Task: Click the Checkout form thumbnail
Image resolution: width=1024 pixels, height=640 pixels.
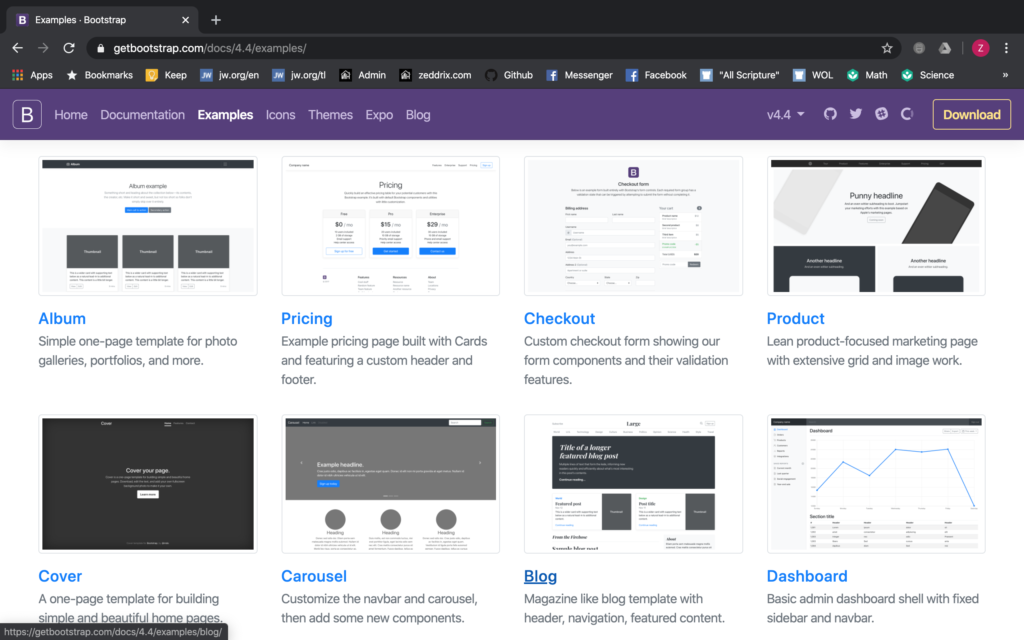Action: point(633,226)
